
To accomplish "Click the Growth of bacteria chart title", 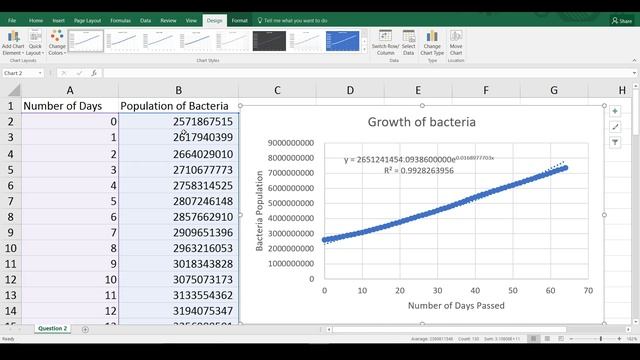I will point(422,122).
